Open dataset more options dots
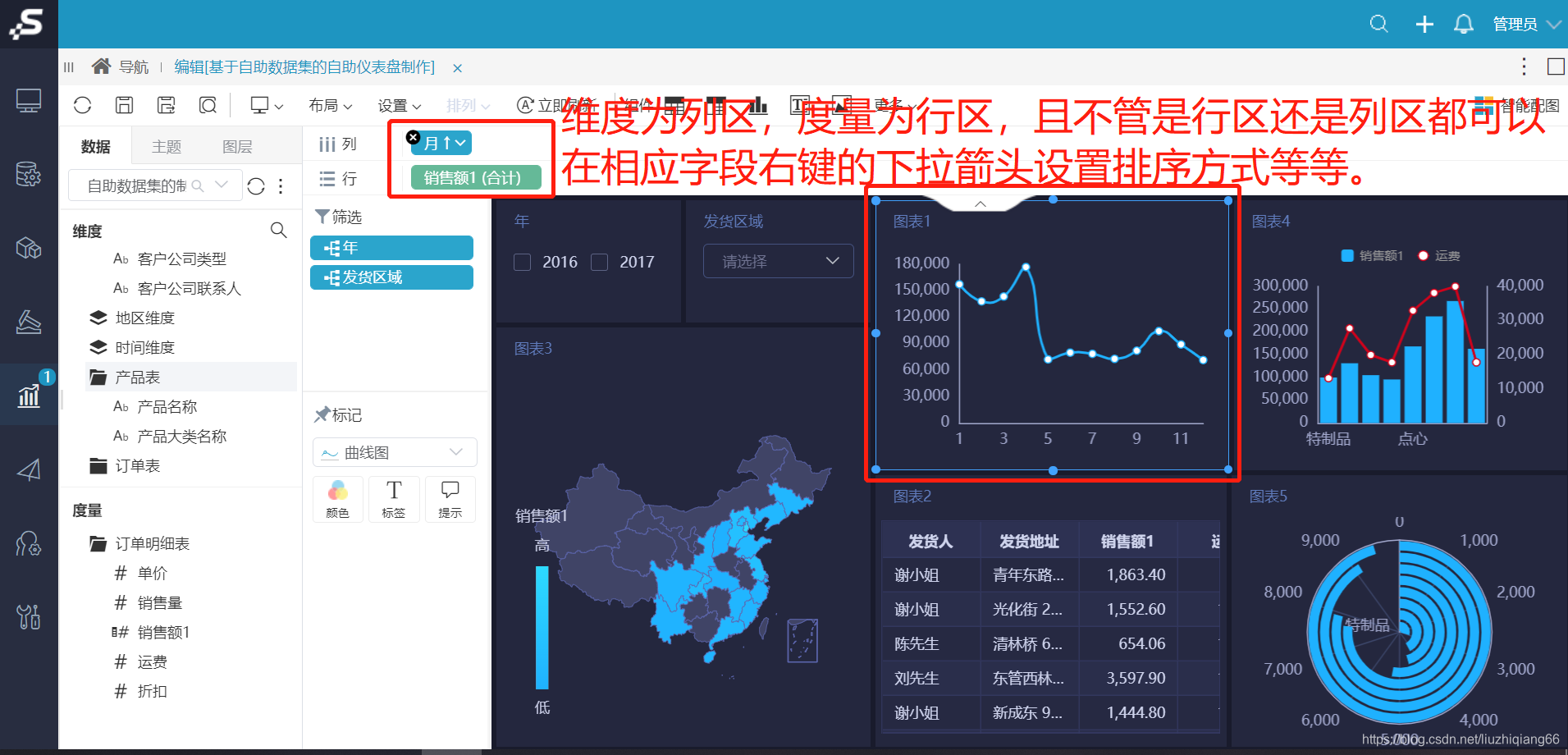The image size is (1568, 755). click(x=281, y=186)
